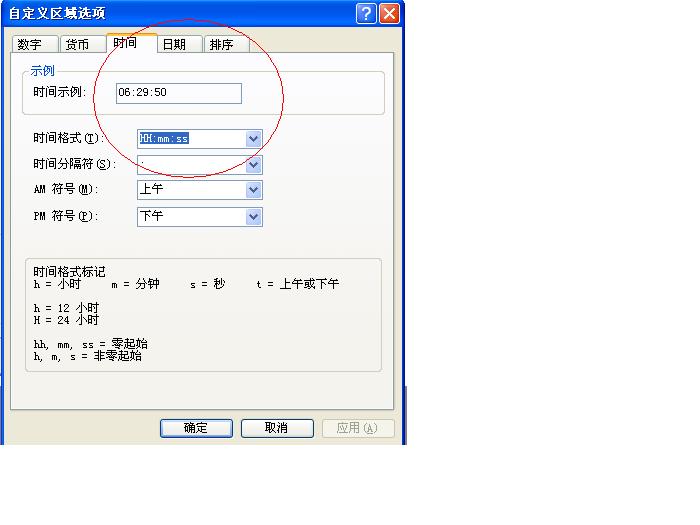Go to the 日期 tab

pyautogui.click(x=174, y=45)
